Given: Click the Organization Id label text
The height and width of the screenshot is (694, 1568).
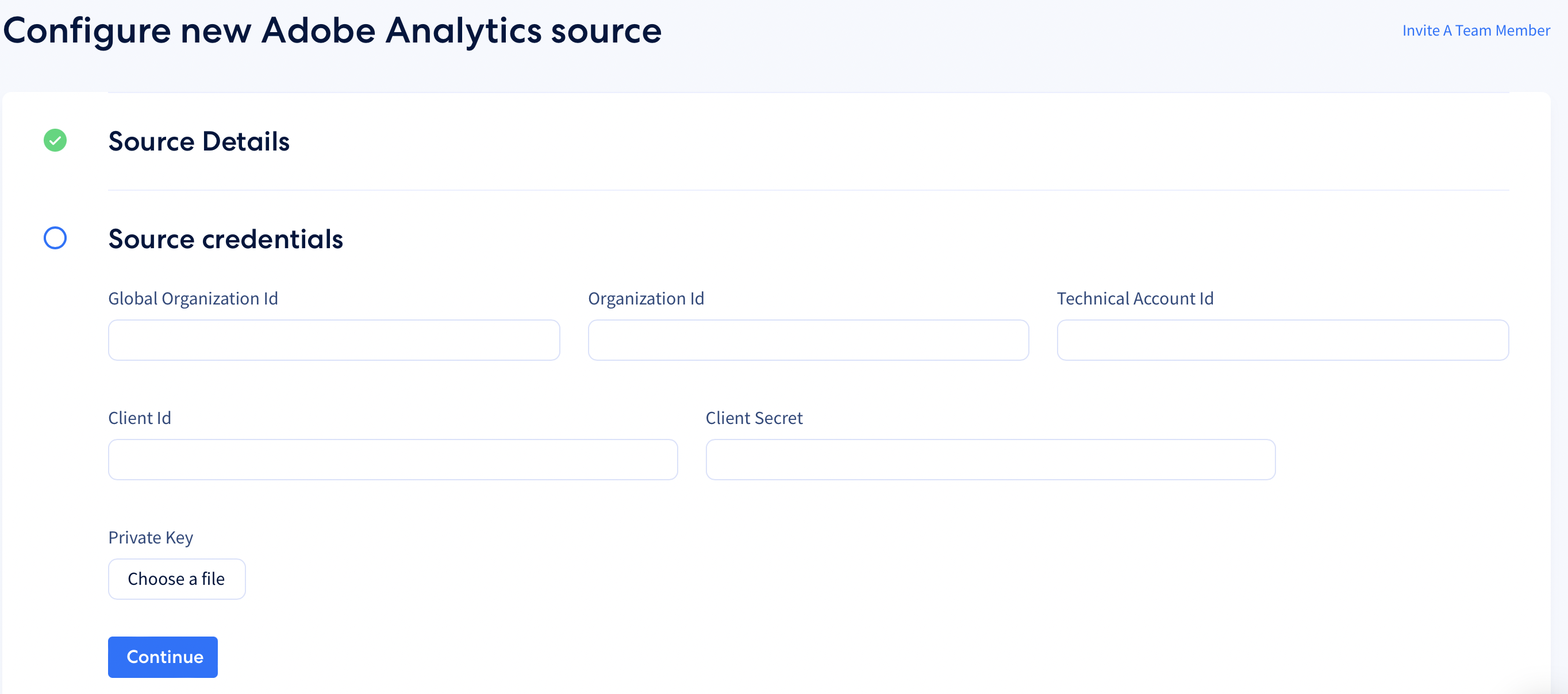Looking at the screenshot, I should (x=646, y=299).
